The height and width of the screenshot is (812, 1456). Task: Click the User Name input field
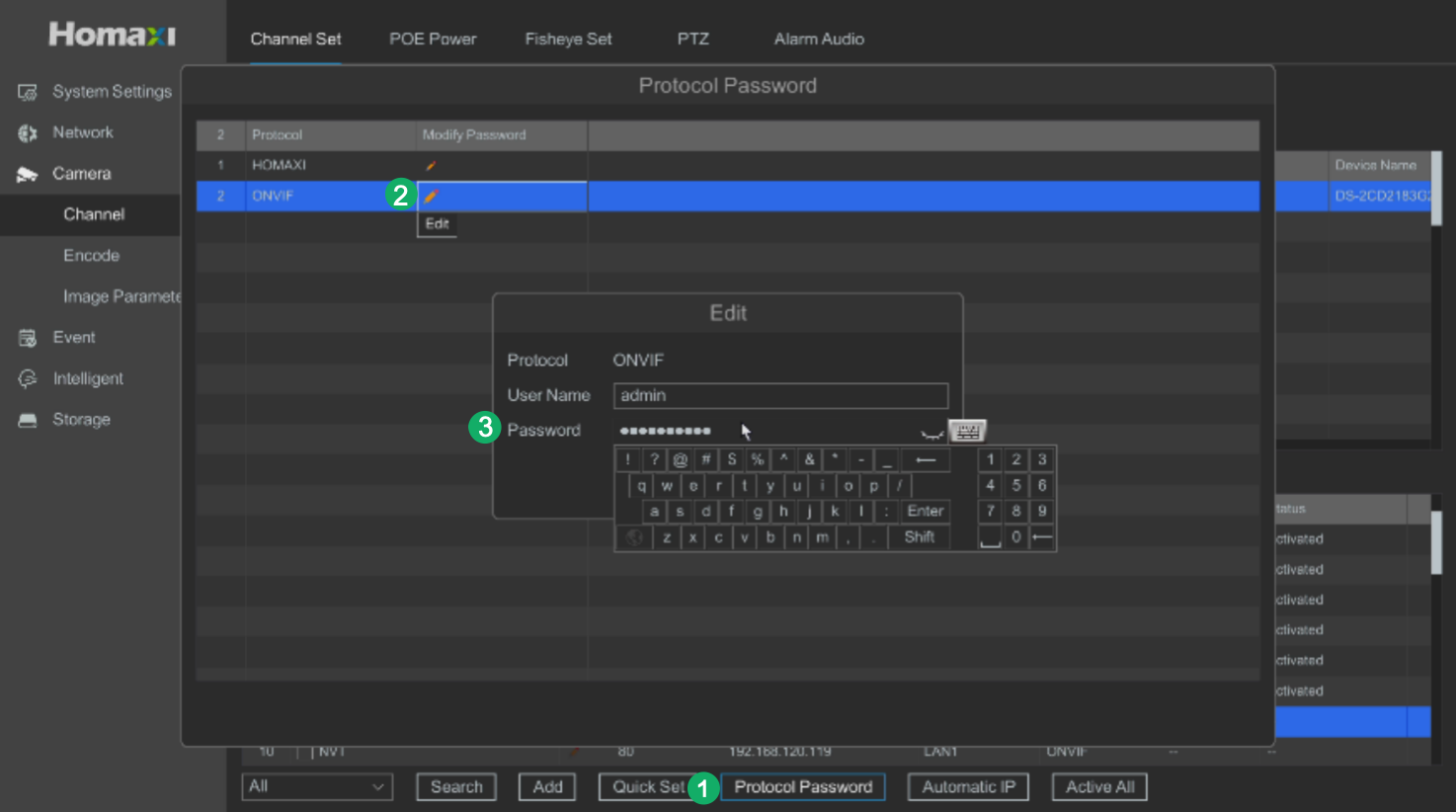(780, 395)
